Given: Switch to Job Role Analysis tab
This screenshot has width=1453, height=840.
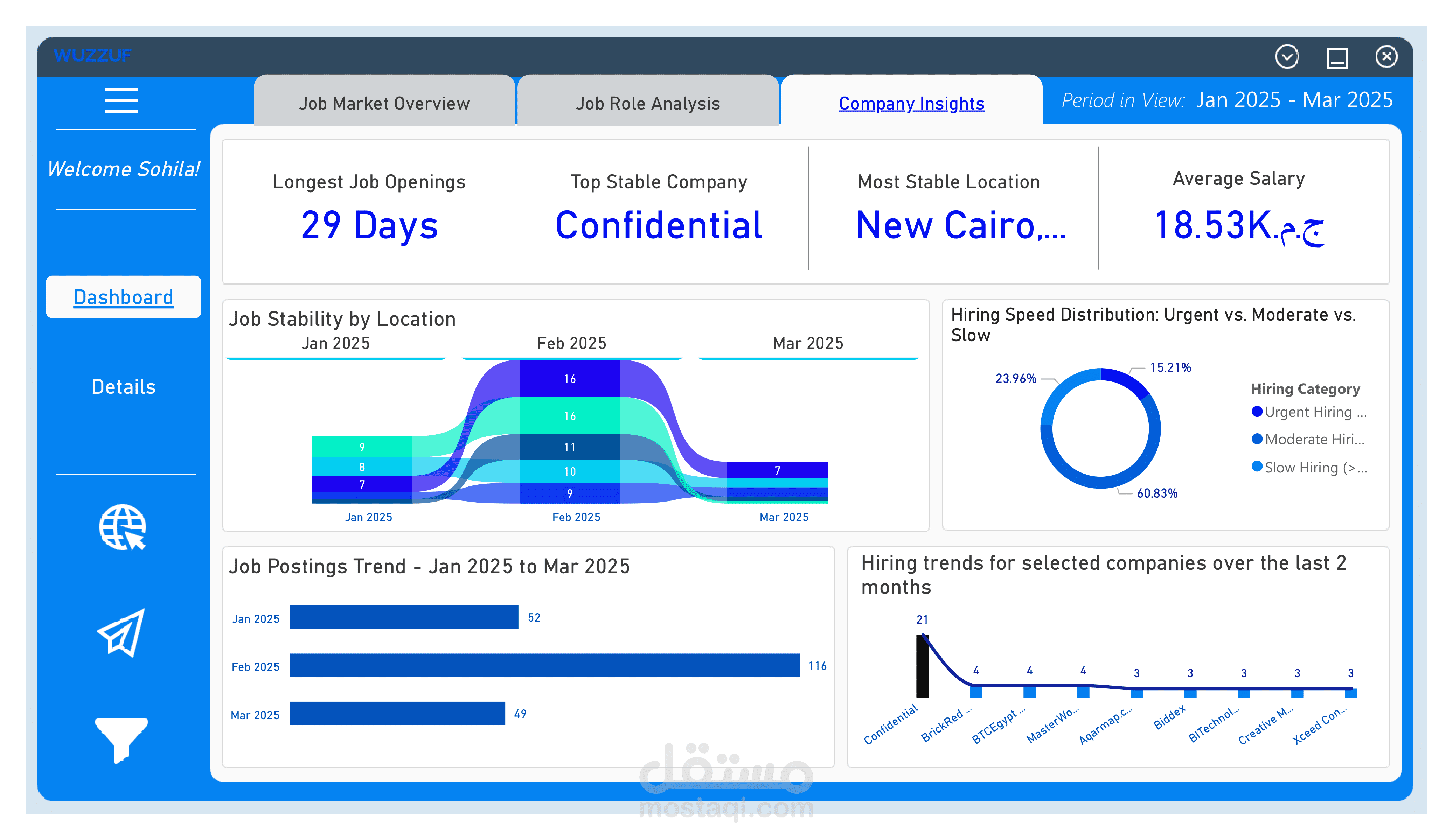Looking at the screenshot, I should 647,103.
